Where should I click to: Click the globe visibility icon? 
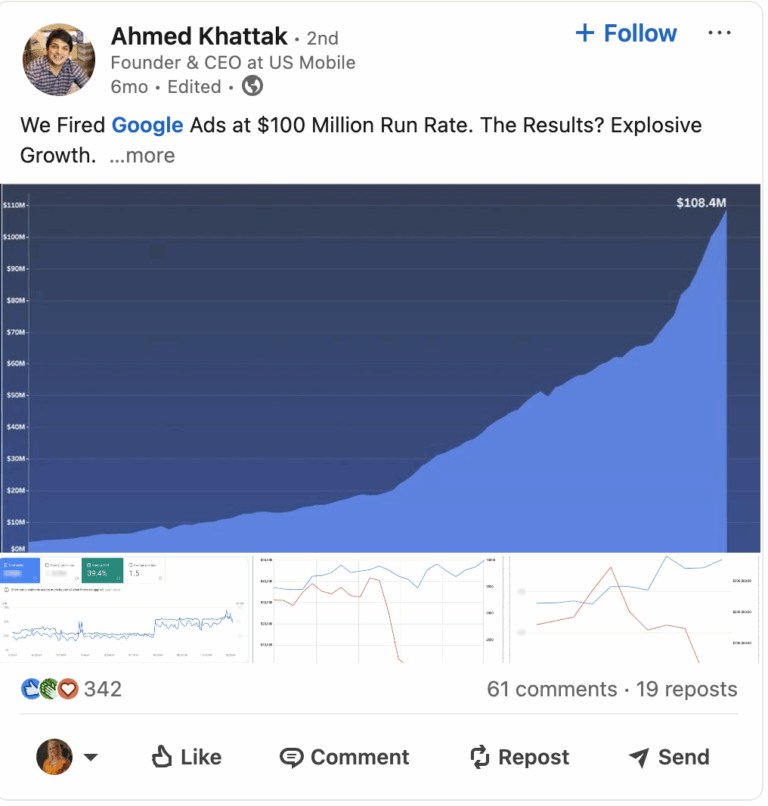[x=253, y=87]
